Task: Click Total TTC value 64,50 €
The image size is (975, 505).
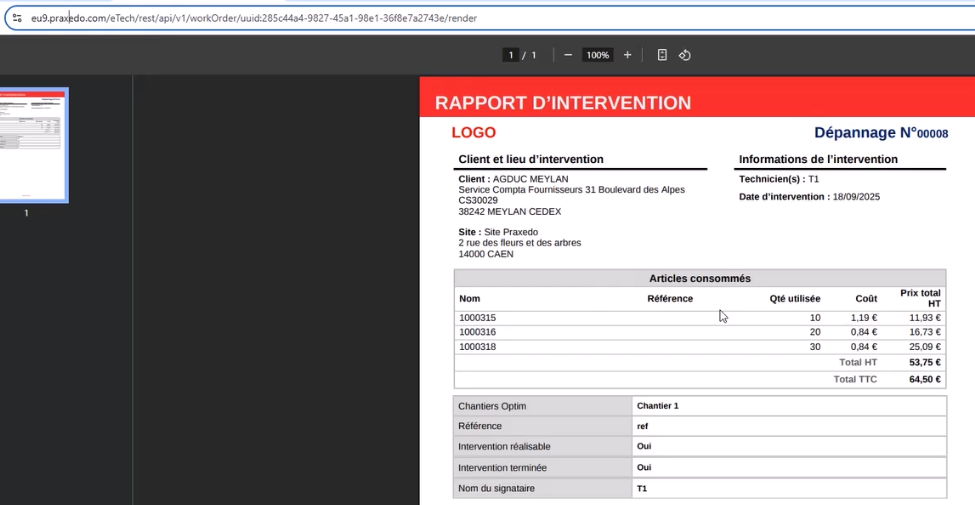Action: (x=925, y=379)
